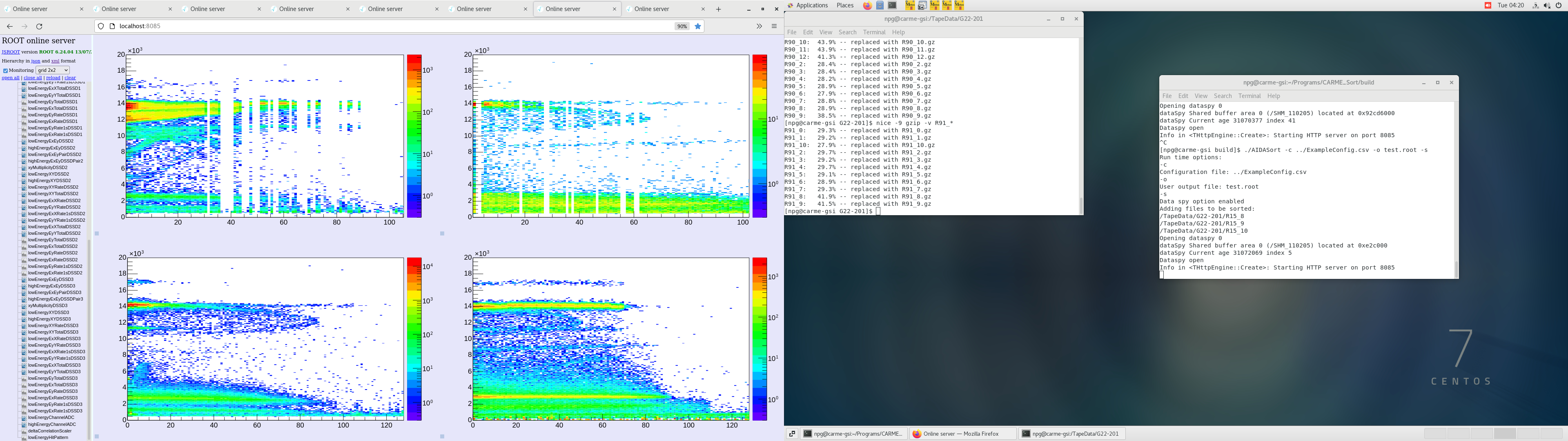This screenshot has width=1568, height=441.
Task: Launch Firefox from the top panel
Action: pyautogui.click(x=868, y=5)
